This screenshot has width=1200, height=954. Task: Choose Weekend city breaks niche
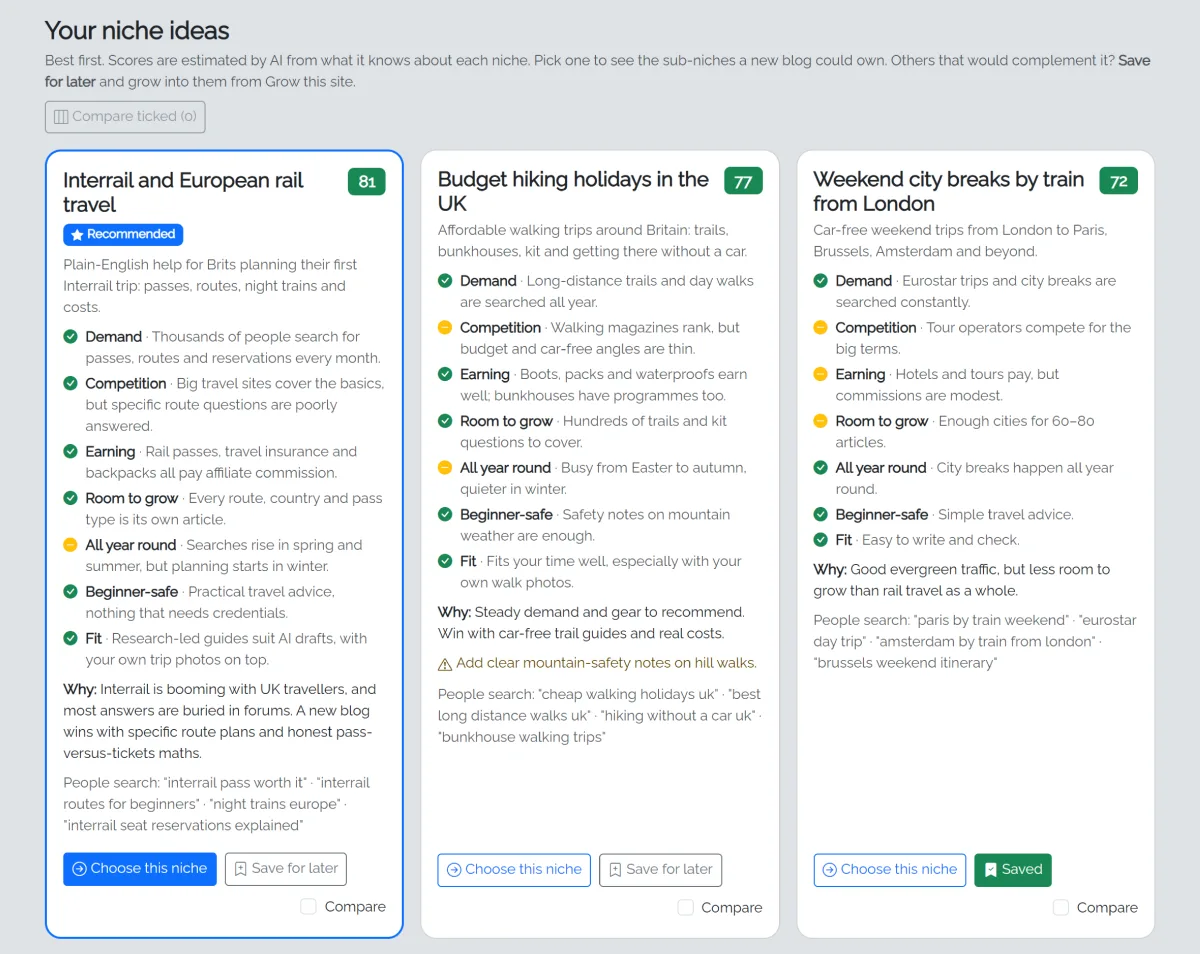pyautogui.click(x=890, y=869)
